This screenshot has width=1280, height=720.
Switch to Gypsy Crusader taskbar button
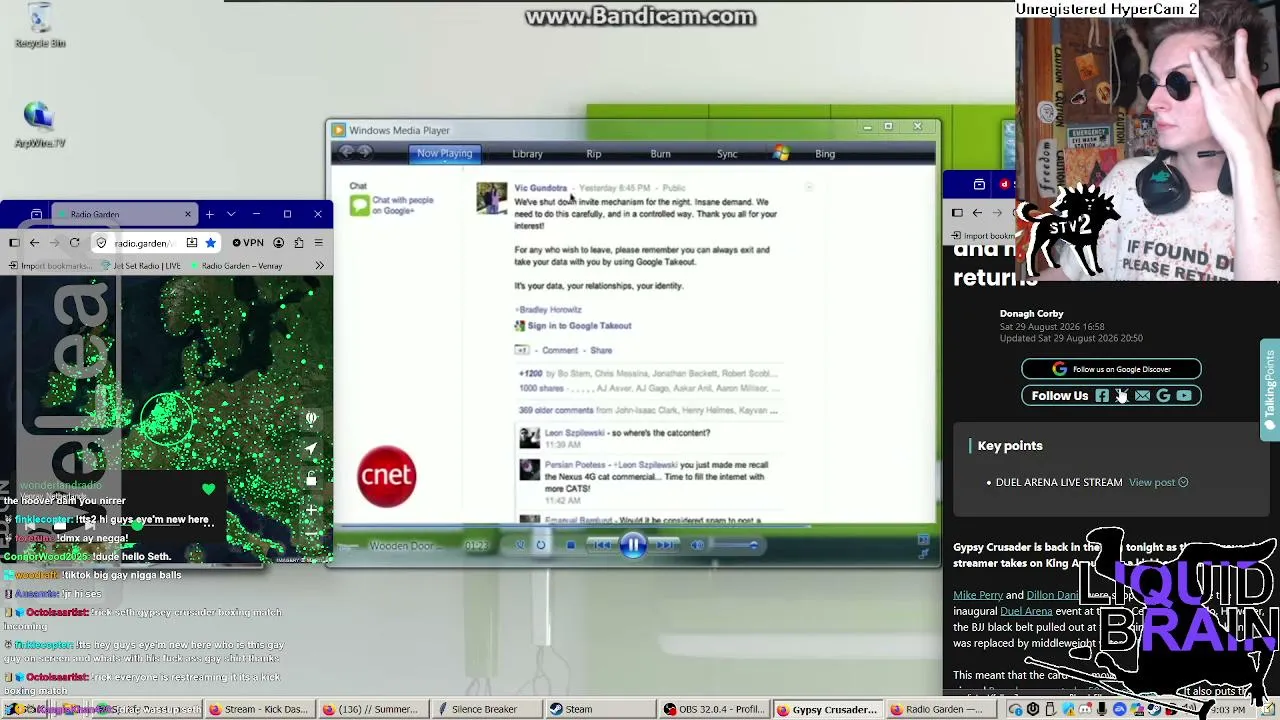coord(827,710)
